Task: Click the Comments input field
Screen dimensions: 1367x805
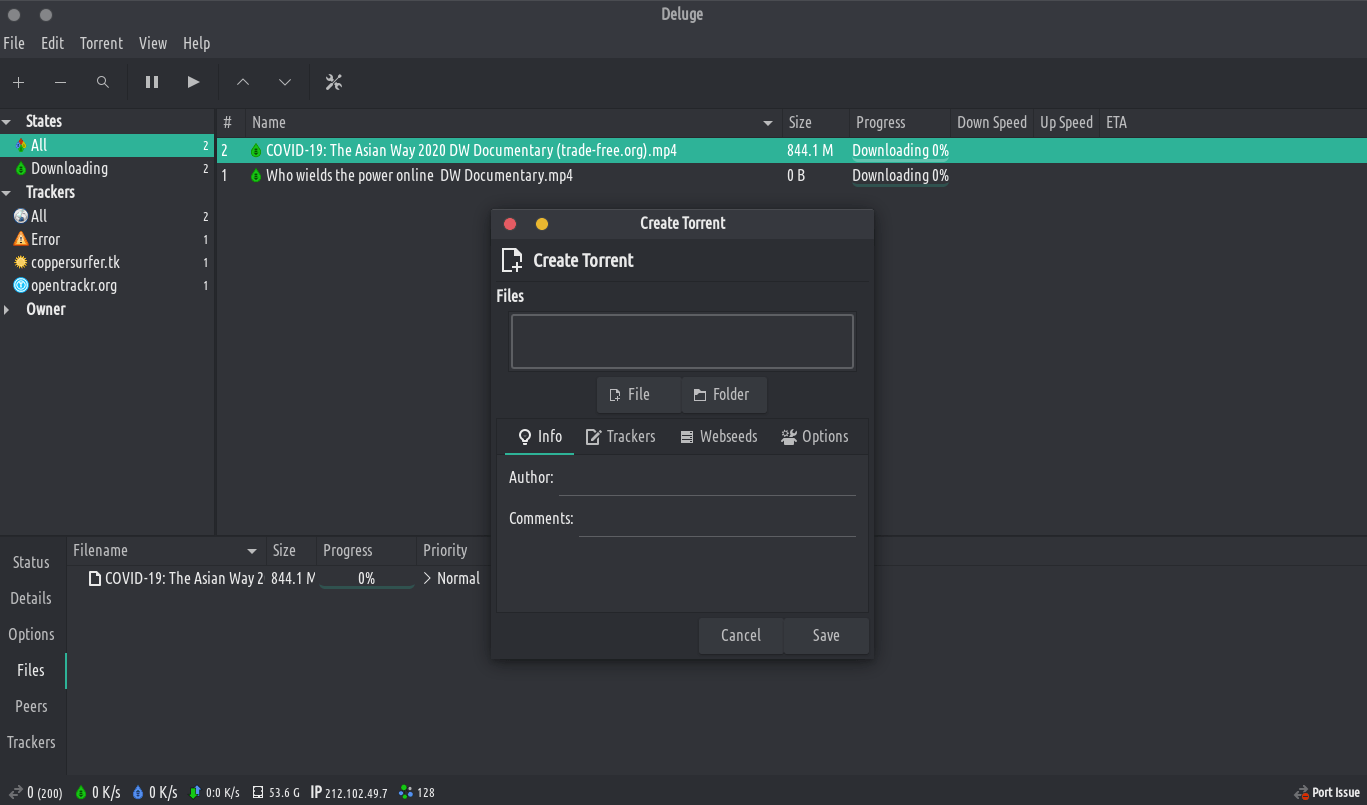Action: click(717, 520)
